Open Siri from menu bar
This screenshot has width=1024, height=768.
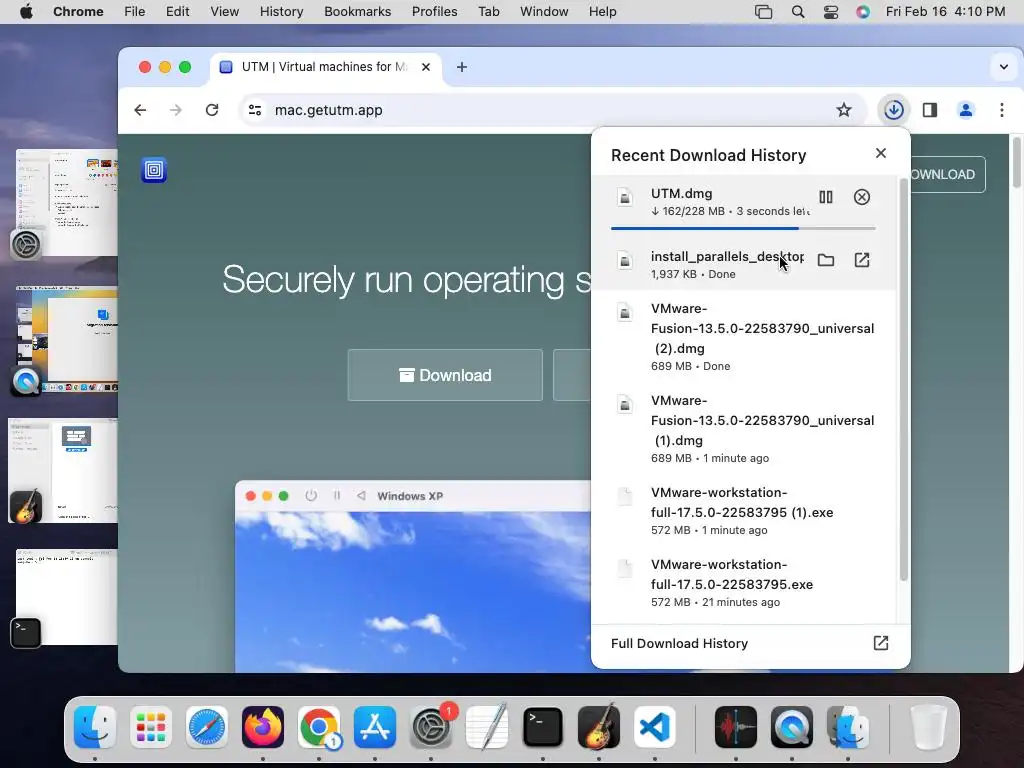coord(863,12)
